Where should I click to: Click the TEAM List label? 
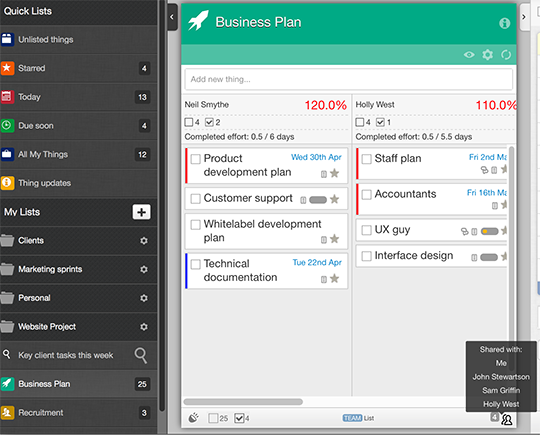point(358,418)
